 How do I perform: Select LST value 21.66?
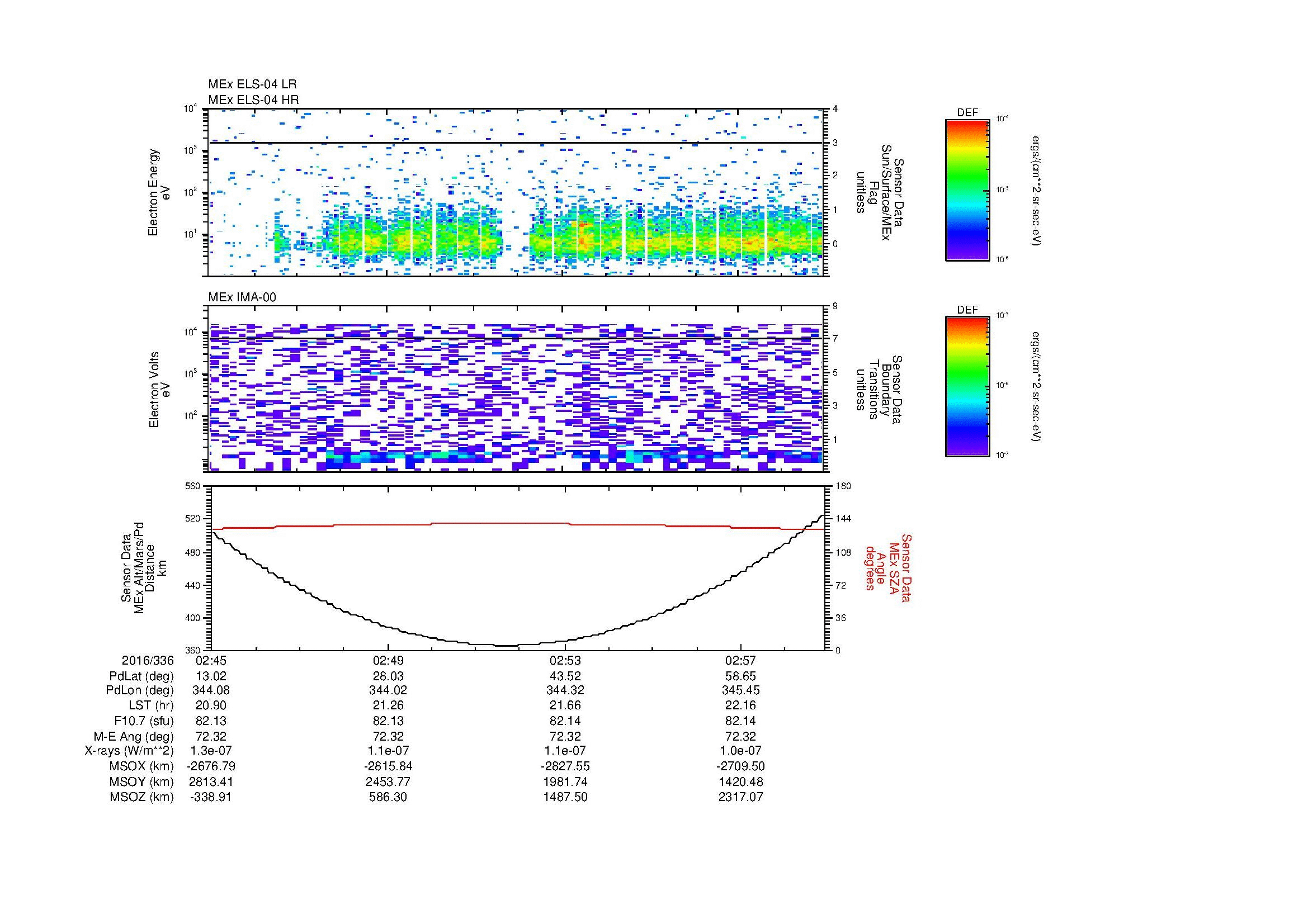coord(565,705)
